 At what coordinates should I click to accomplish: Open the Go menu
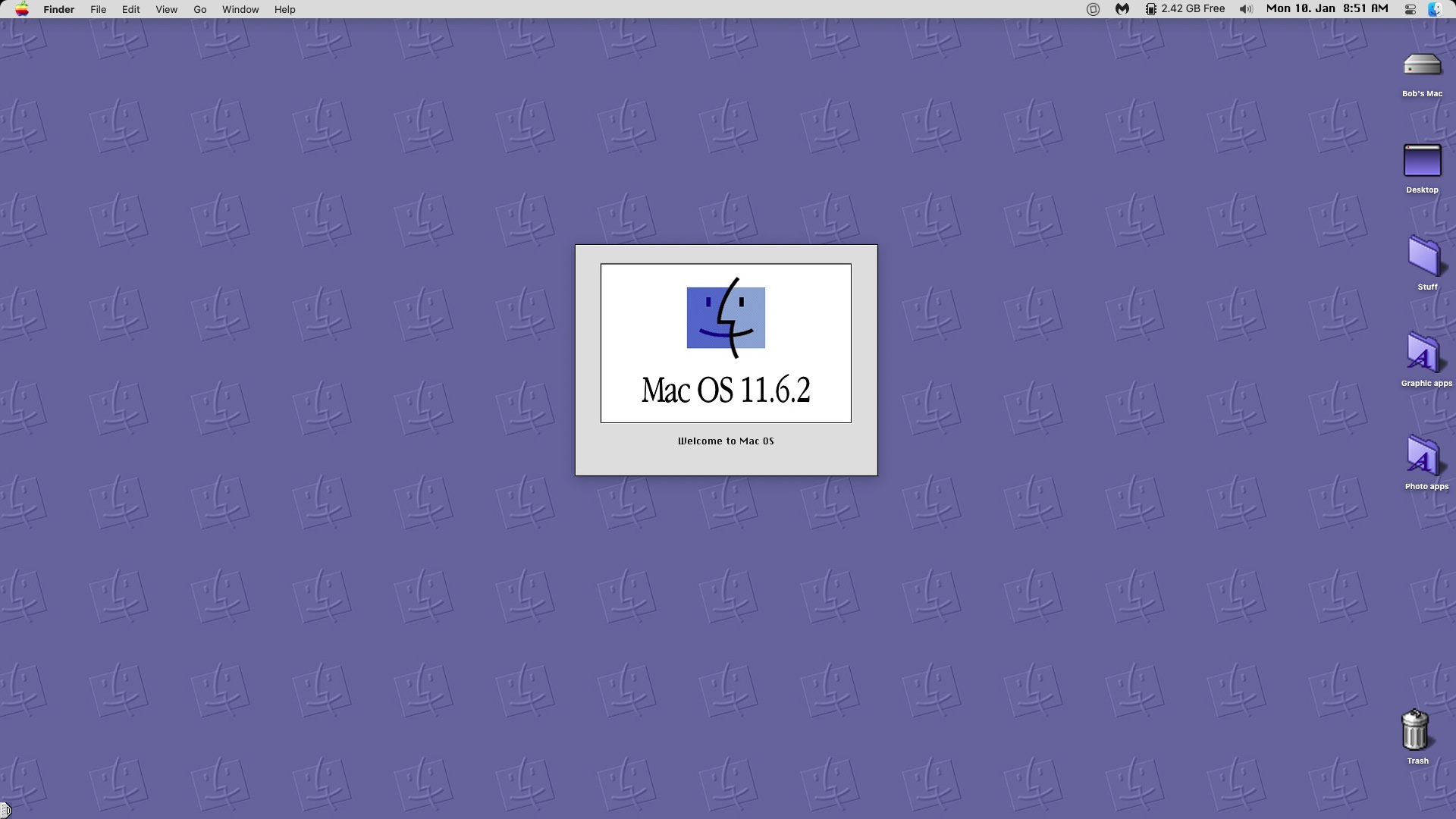coord(200,9)
